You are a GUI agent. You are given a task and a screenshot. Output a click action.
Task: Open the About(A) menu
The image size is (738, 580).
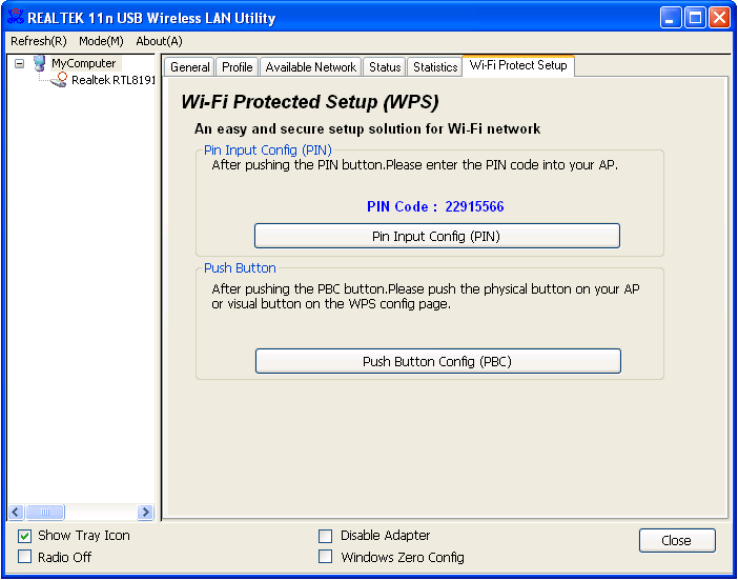159,41
